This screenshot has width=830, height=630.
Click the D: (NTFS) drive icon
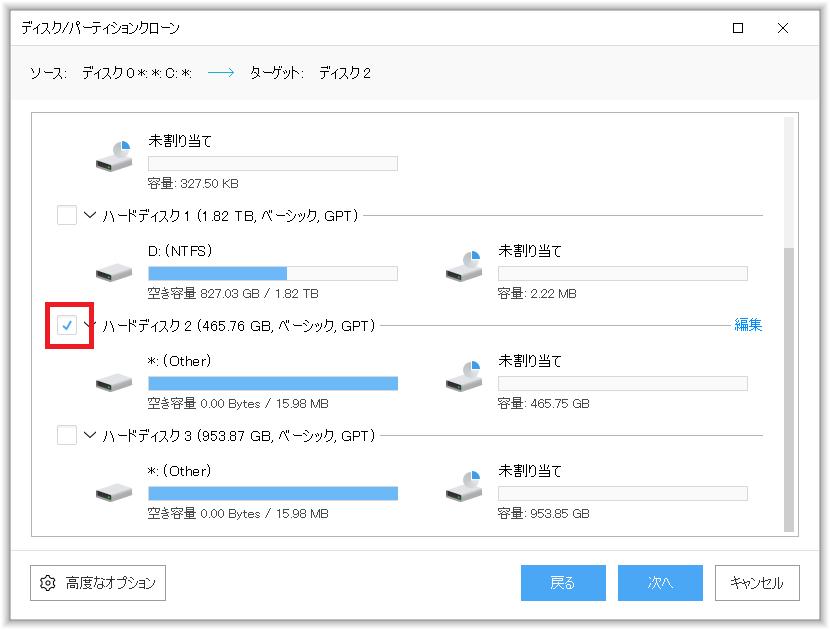coord(114,273)
